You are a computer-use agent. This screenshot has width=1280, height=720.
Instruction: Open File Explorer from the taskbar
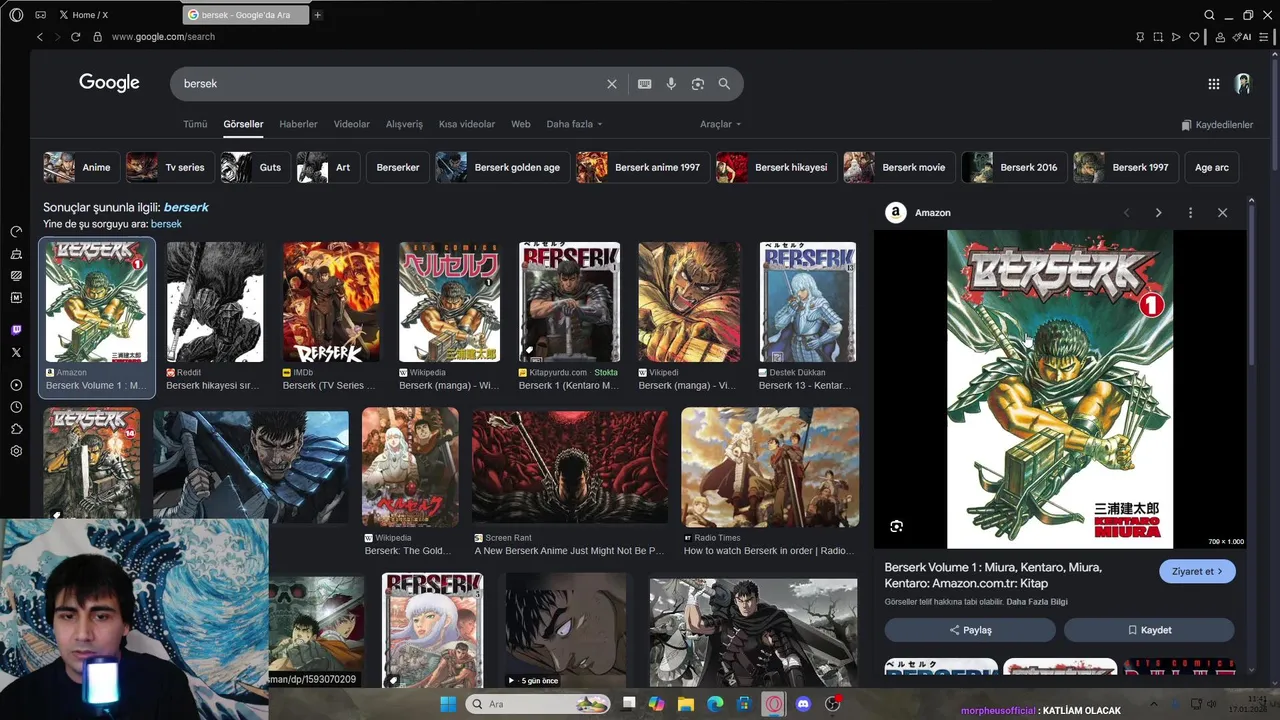685,704
